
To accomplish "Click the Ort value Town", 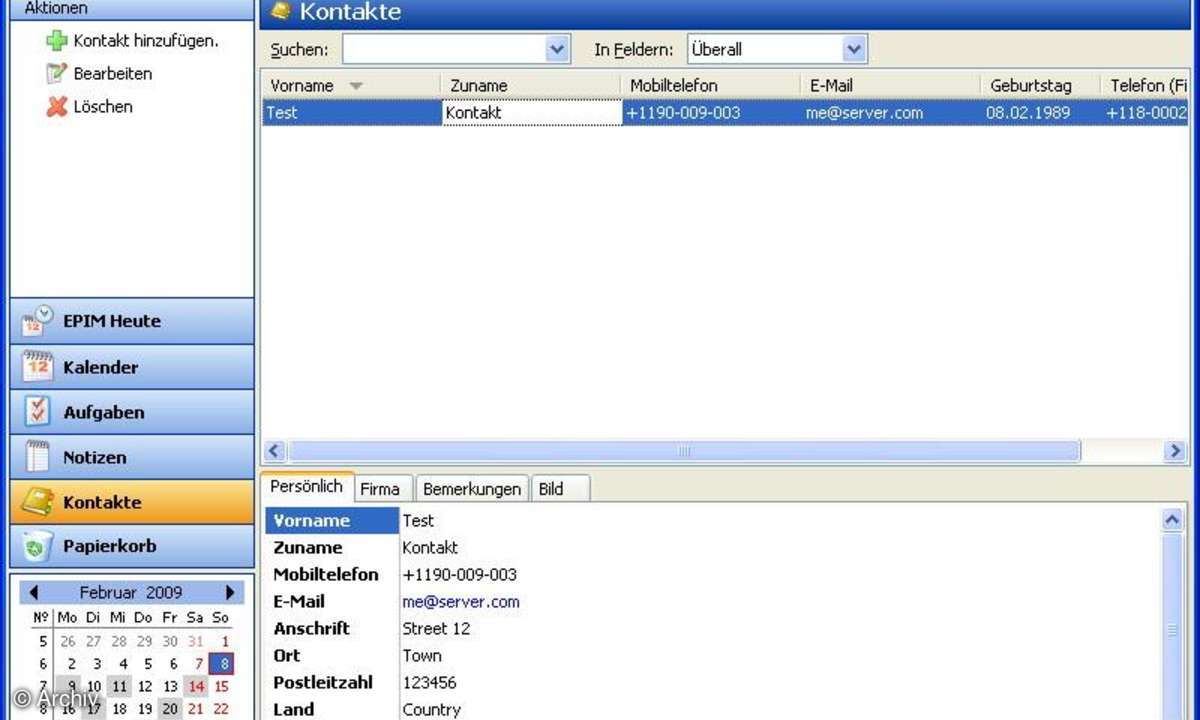I will point(422,656).
